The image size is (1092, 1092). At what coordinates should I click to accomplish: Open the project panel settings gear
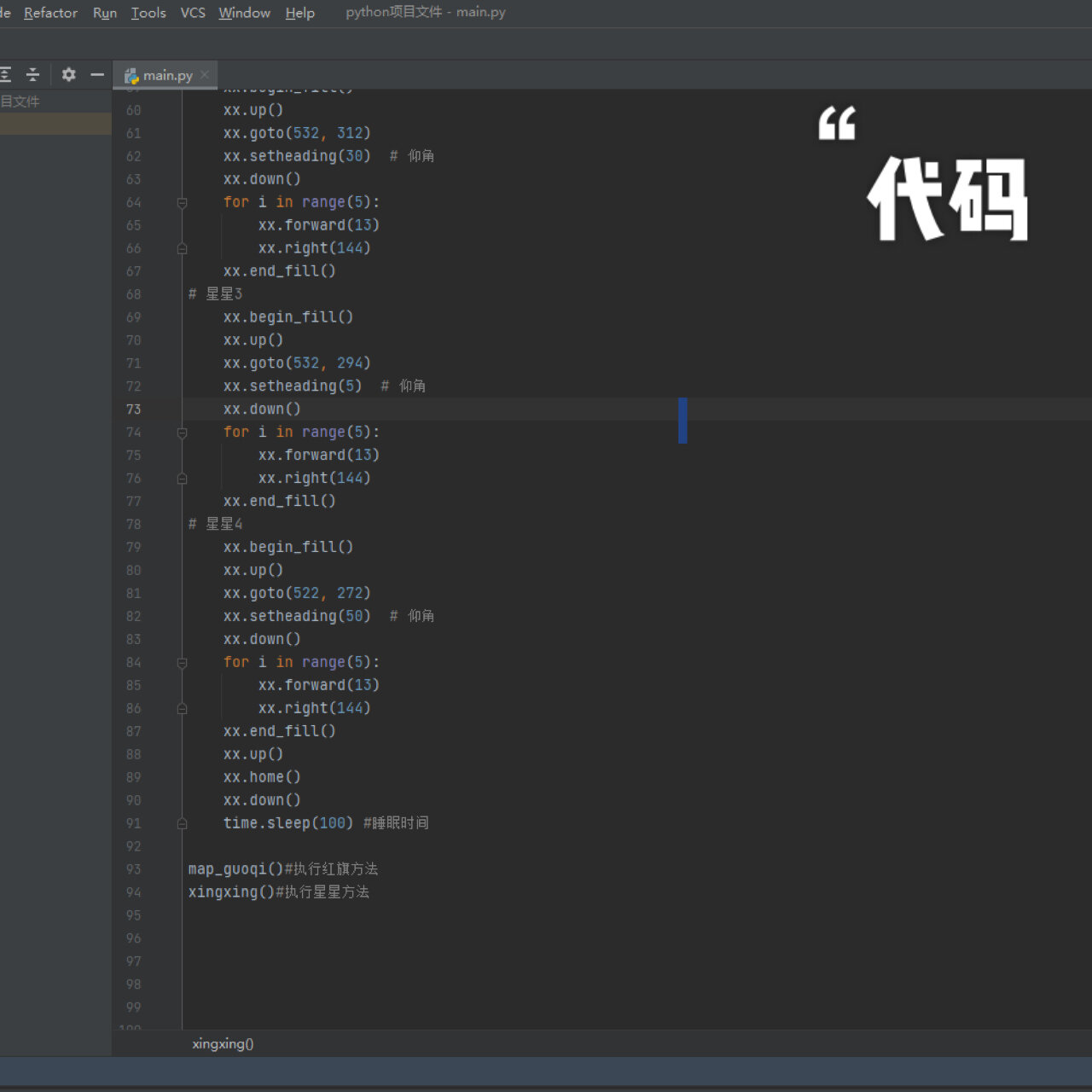(68, 74)
